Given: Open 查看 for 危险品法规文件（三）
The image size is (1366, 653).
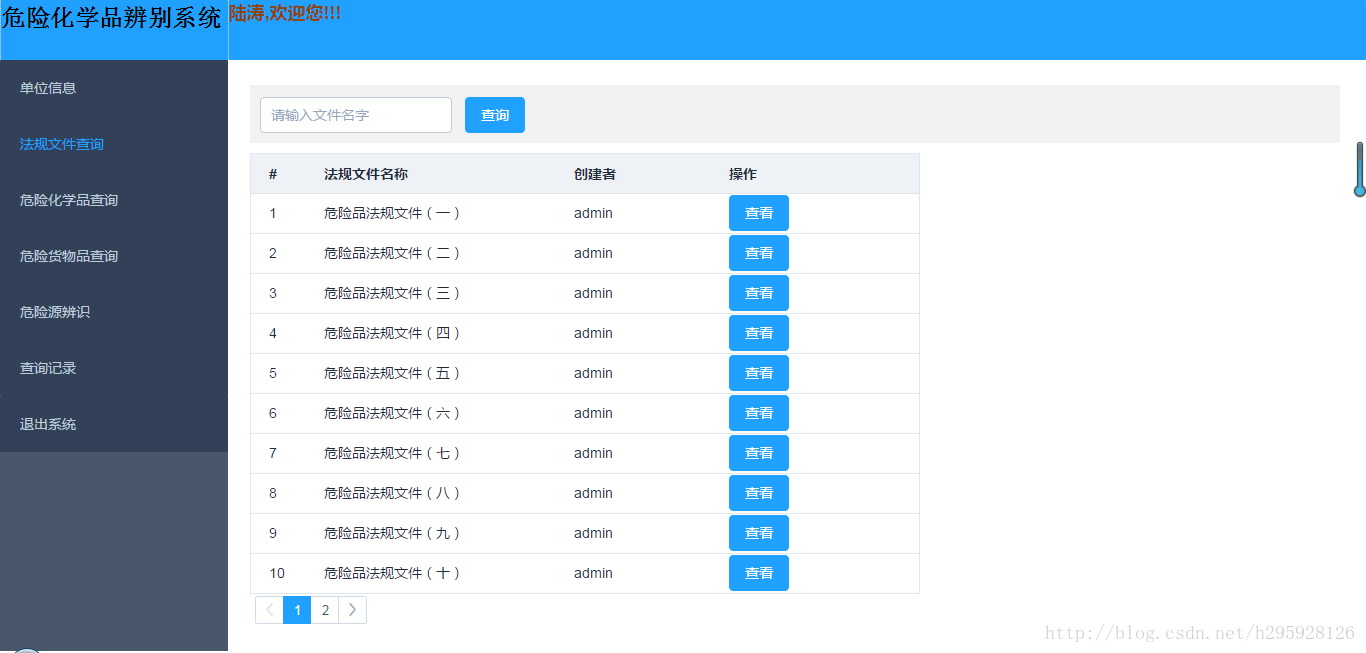Looking at the screenshot, I should point(759,293).
